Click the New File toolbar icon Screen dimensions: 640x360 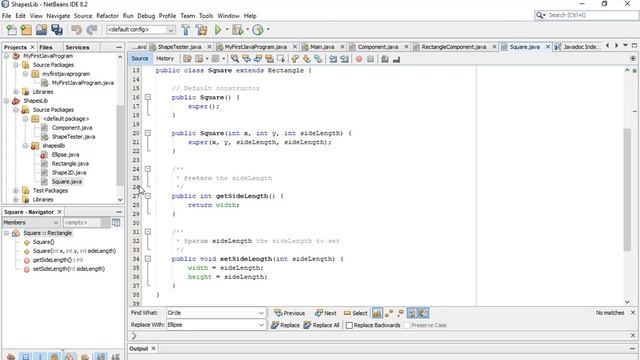coord(11,30)
